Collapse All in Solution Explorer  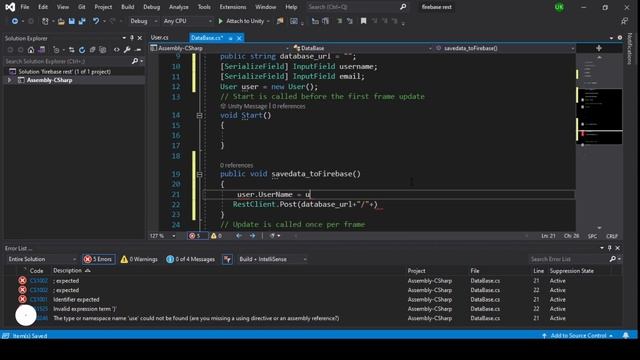click(x=93, y=50)
